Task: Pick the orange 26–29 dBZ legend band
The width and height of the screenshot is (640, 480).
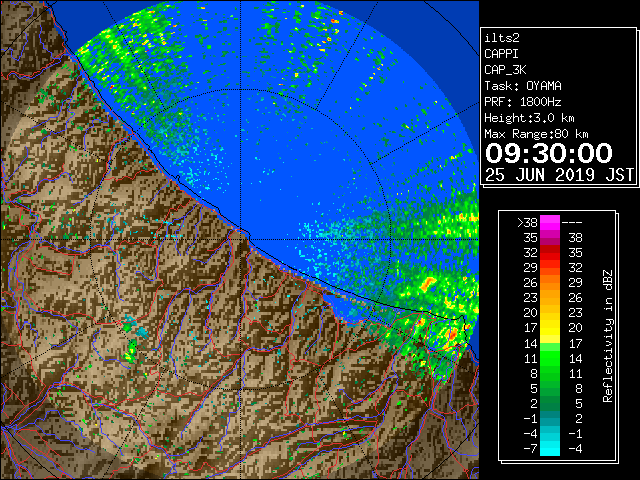Action: coord(550,283)
